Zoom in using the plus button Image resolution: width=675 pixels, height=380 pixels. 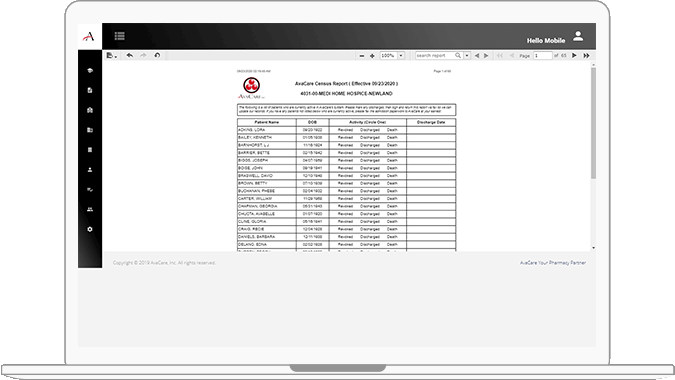click(x=372, y=56)
